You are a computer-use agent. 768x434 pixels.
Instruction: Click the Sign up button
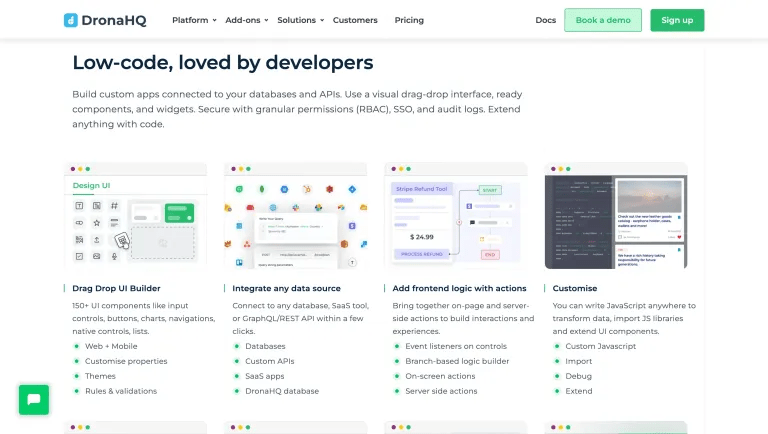tap(677, 20)
